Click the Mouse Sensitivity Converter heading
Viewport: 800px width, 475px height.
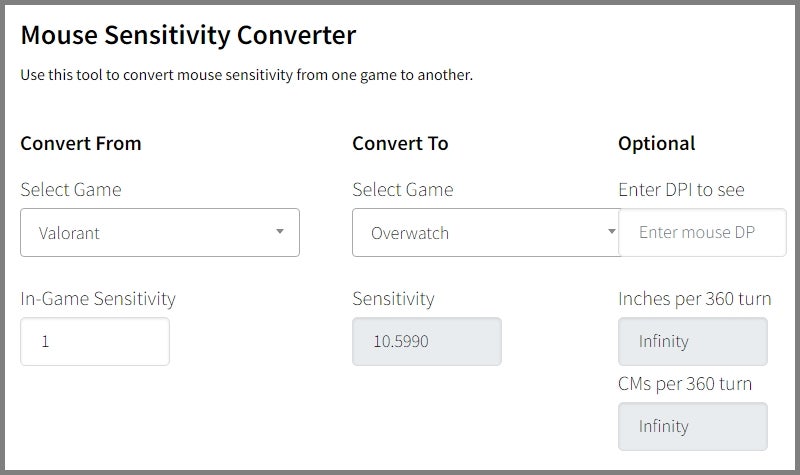click(188, 36)
